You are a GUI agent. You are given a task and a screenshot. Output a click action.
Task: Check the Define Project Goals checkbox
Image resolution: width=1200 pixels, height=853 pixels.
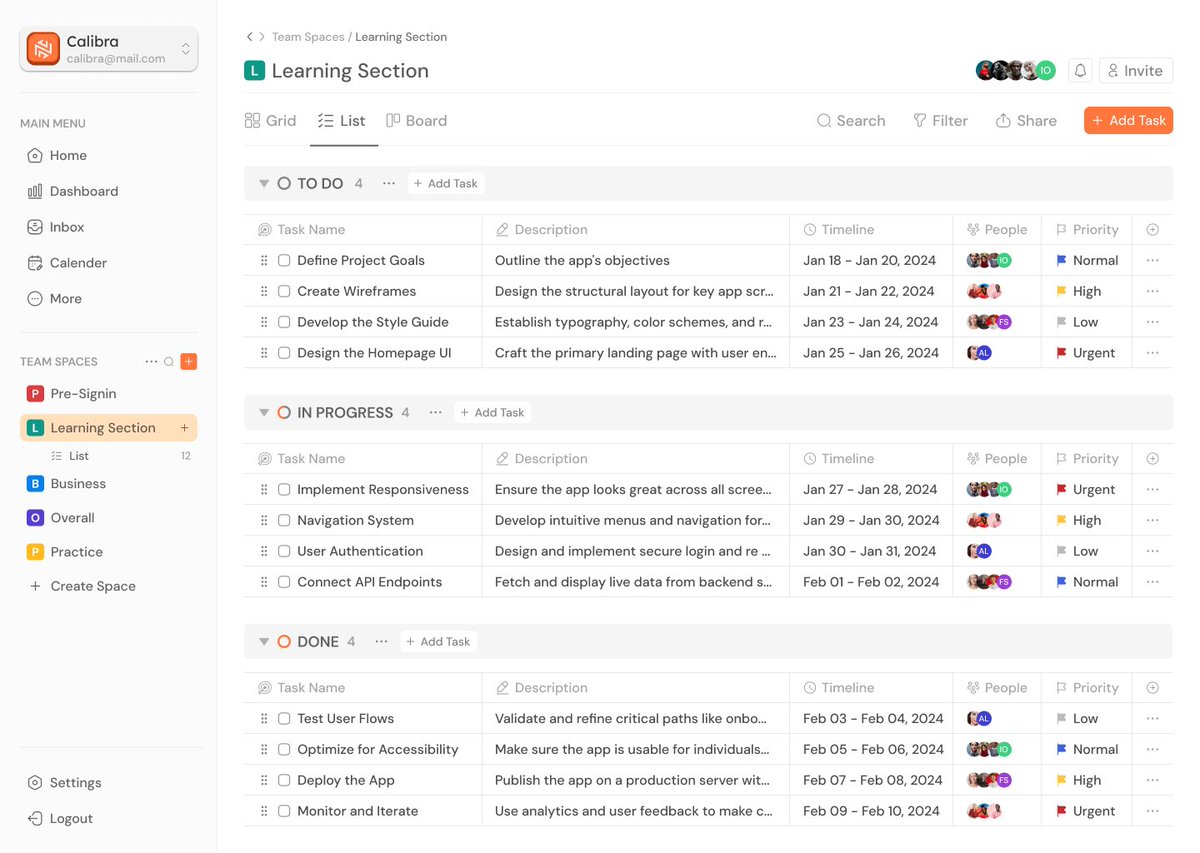284,260
